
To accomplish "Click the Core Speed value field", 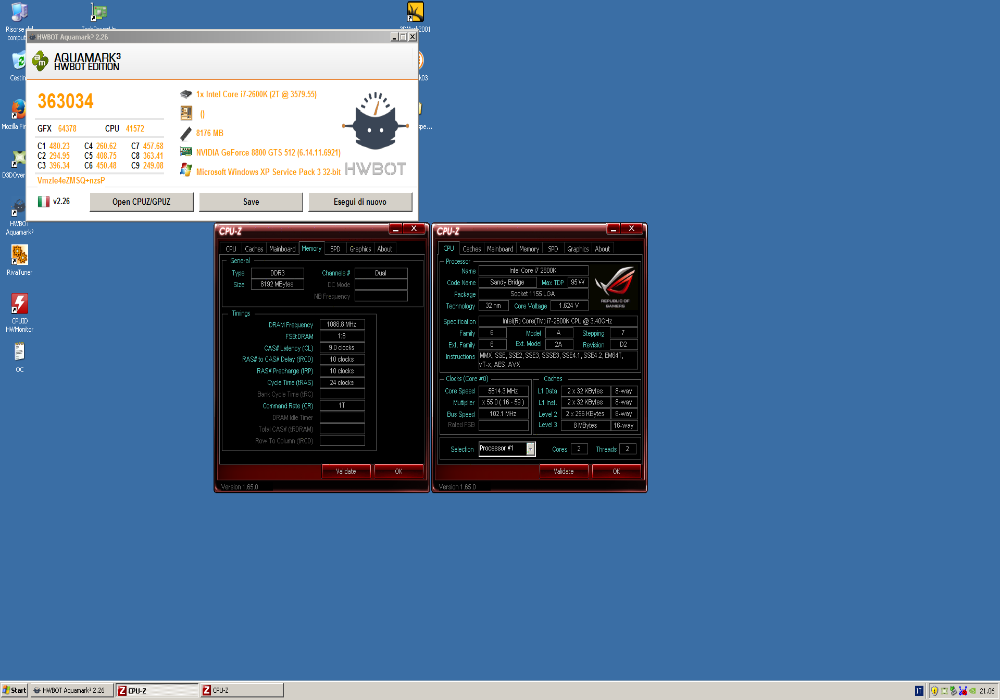I will tap(503, 391).
